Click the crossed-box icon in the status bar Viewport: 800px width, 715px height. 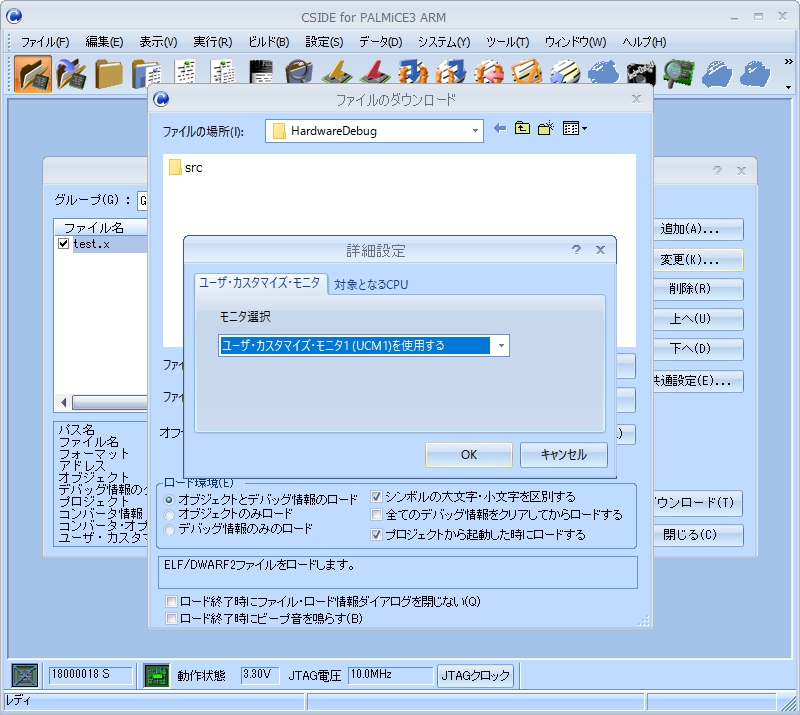(x=24, y=675)
